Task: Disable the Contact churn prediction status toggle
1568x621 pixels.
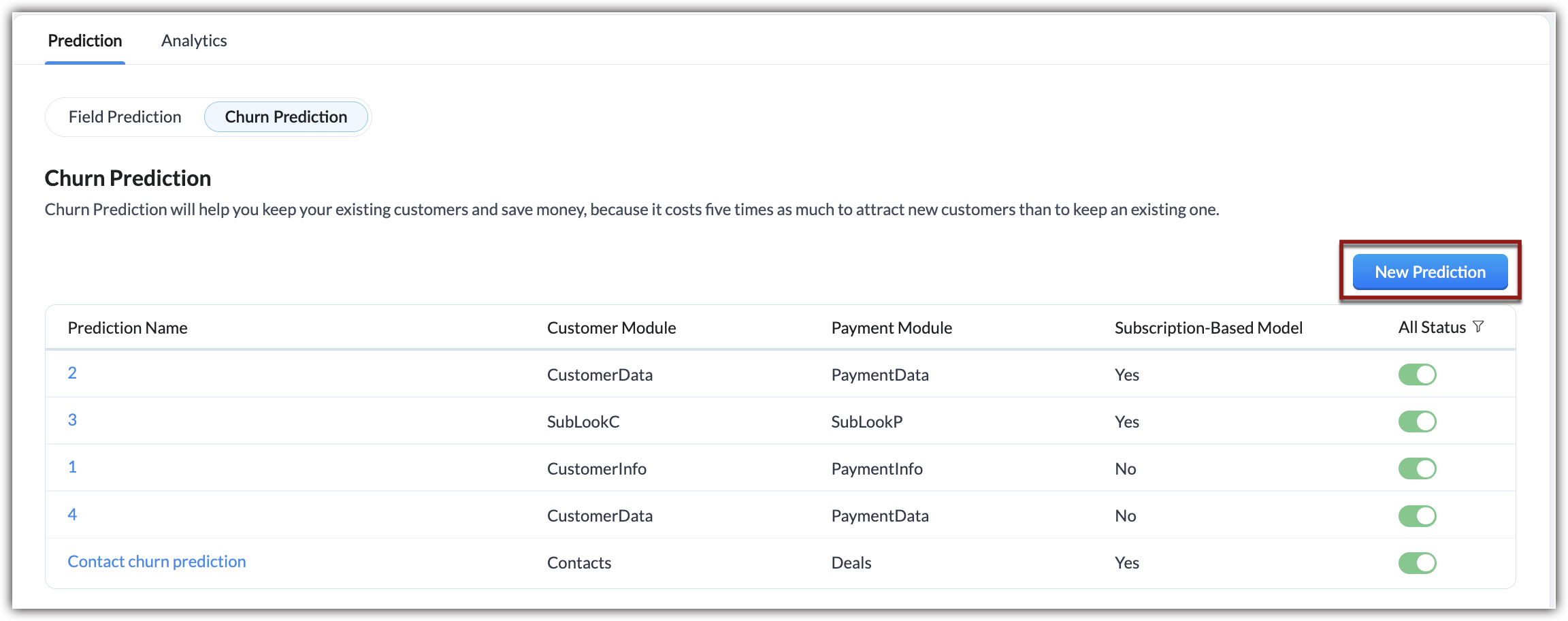Action: tap(1417, 562)
